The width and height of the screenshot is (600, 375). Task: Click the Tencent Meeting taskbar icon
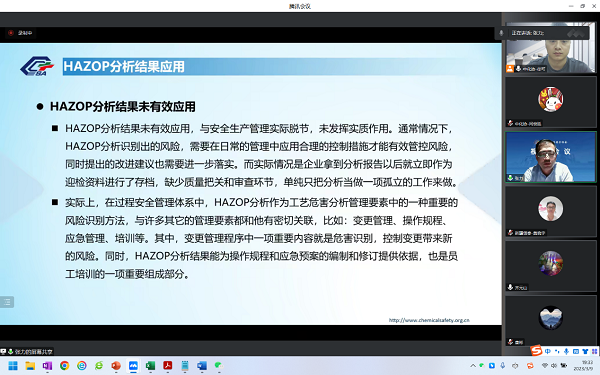point(133,366)
